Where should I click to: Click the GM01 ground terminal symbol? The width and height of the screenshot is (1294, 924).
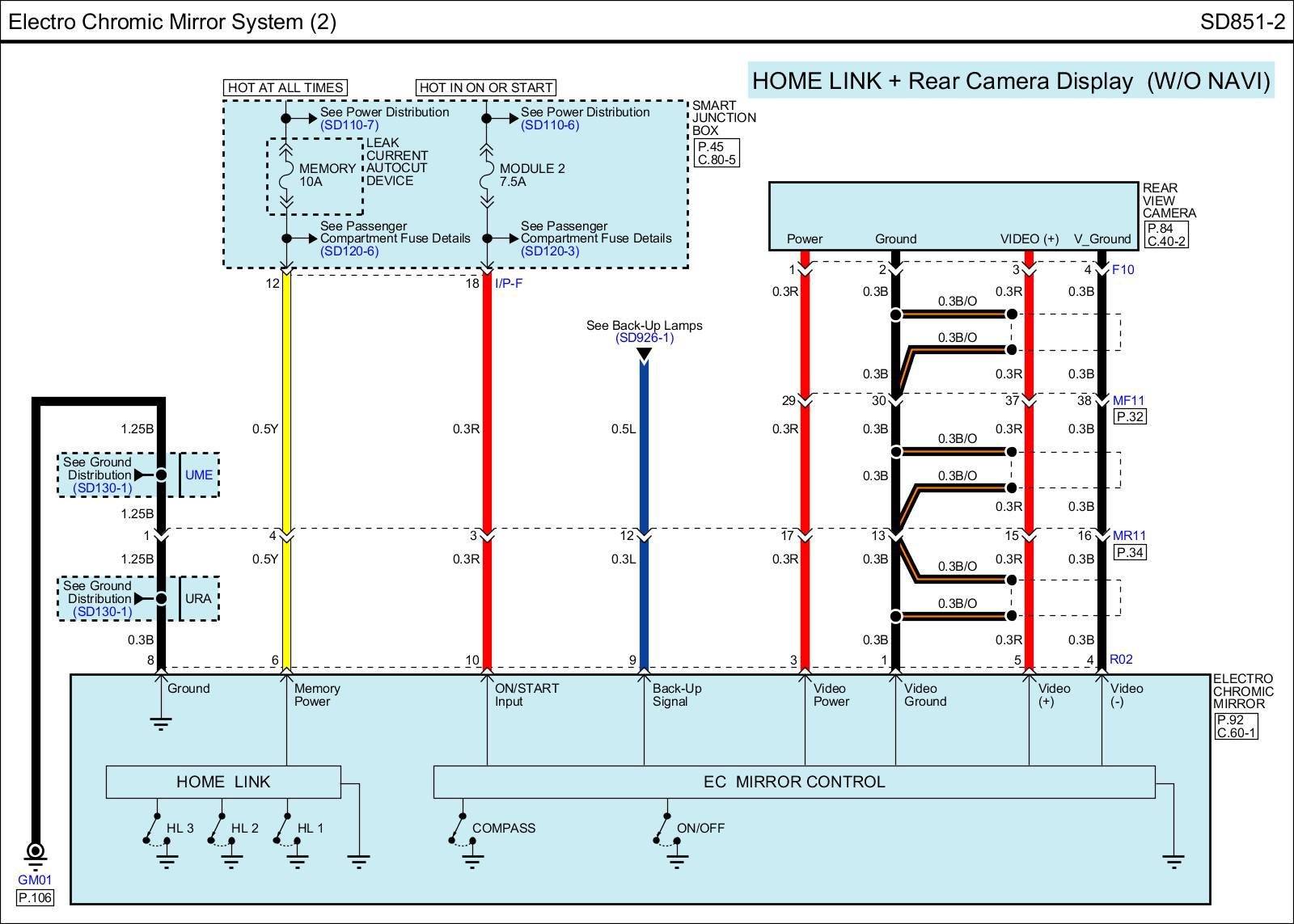pos(35,852)
